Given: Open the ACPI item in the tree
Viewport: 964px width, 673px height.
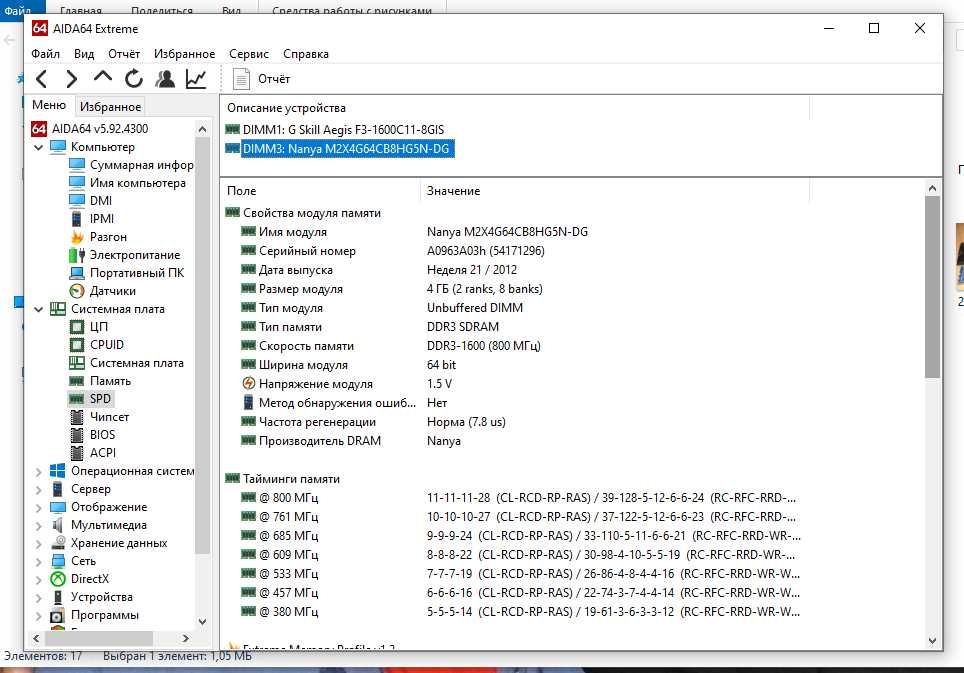Looking at the screenshot, I should pyautogui.click(x=92, y=453).
